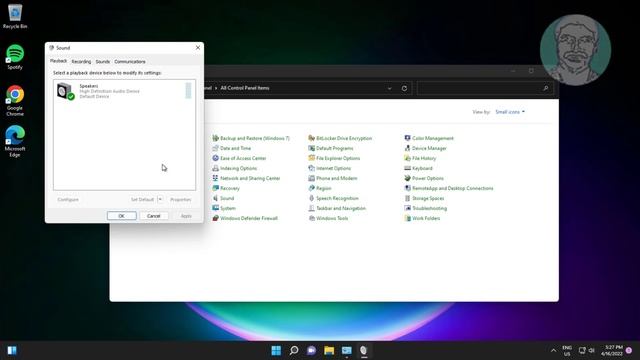This screenshot has height=360, width=640.
Task: Open the taskbar volume icon
Action: tap(592, 351)
